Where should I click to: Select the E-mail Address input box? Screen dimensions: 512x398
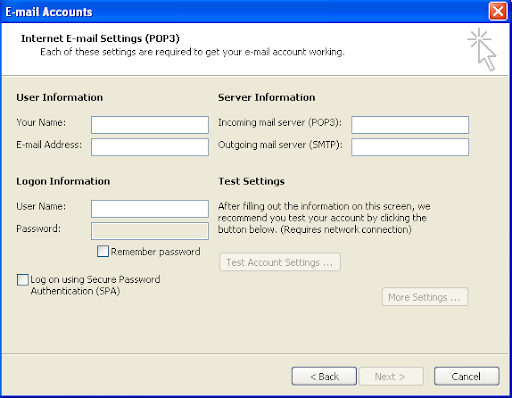(150, 147)
